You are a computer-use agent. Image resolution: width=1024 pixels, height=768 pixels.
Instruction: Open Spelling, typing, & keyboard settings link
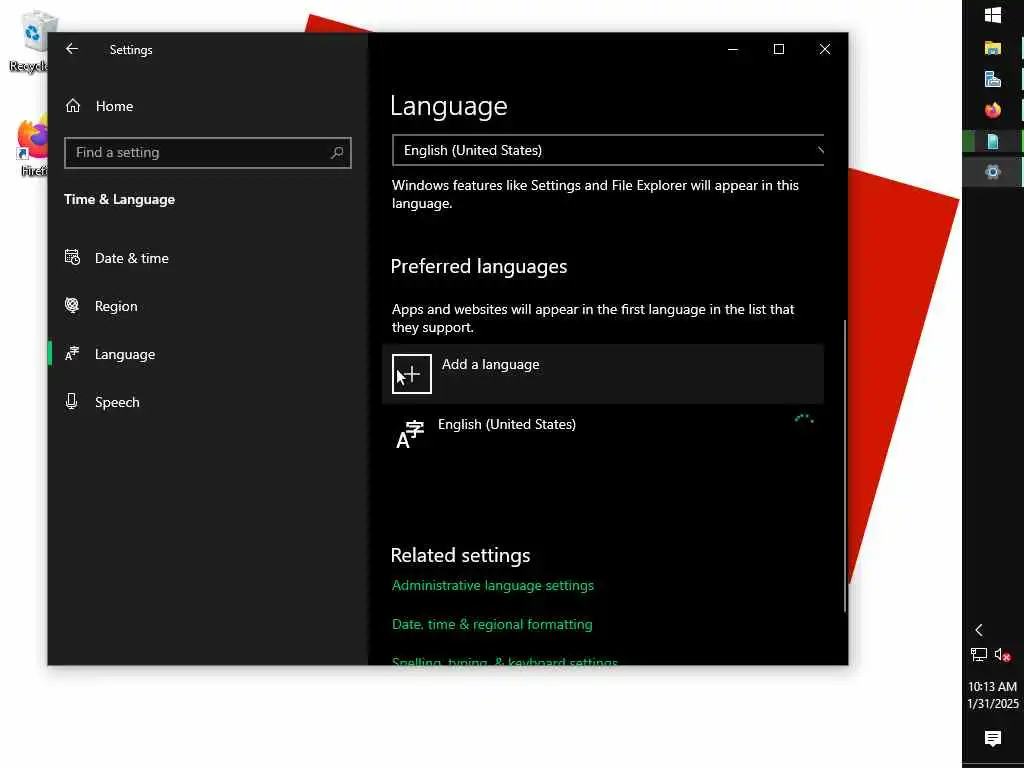tap(504, 662)
